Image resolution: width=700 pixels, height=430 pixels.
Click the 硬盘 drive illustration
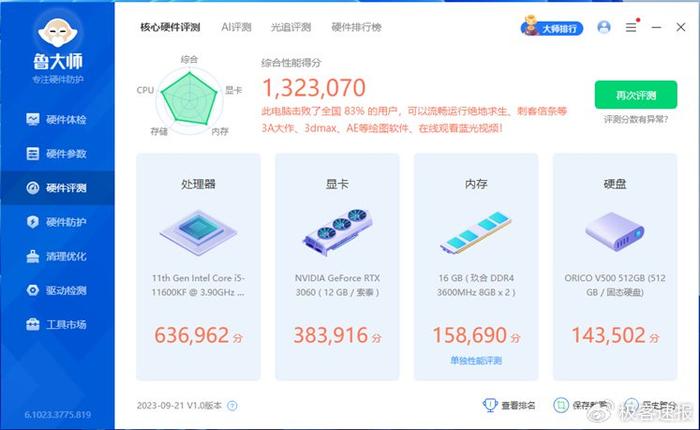[x=615, y=231]
